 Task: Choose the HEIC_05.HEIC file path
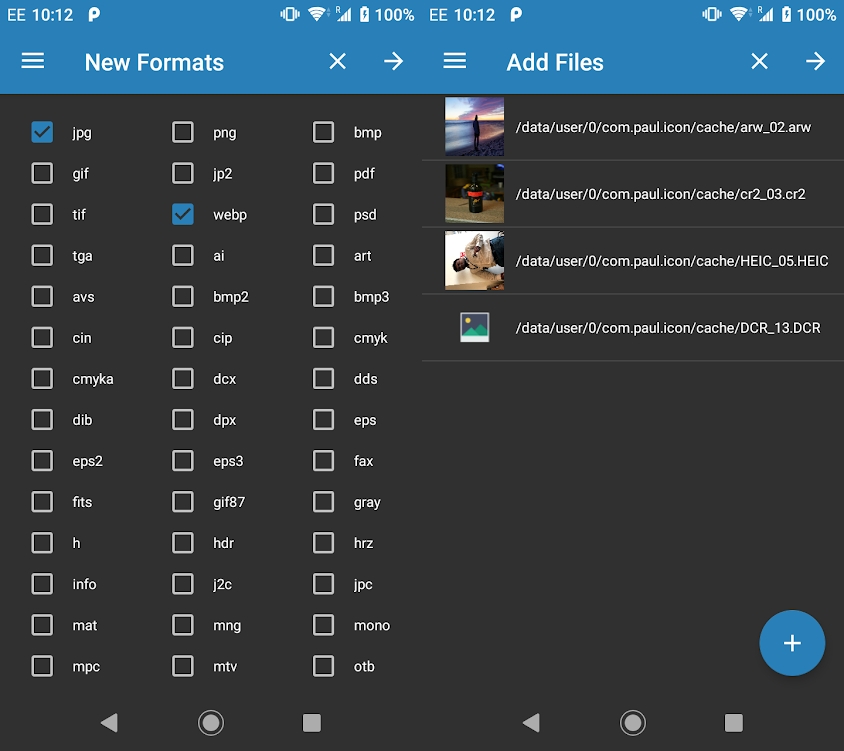tap(671, 261)
